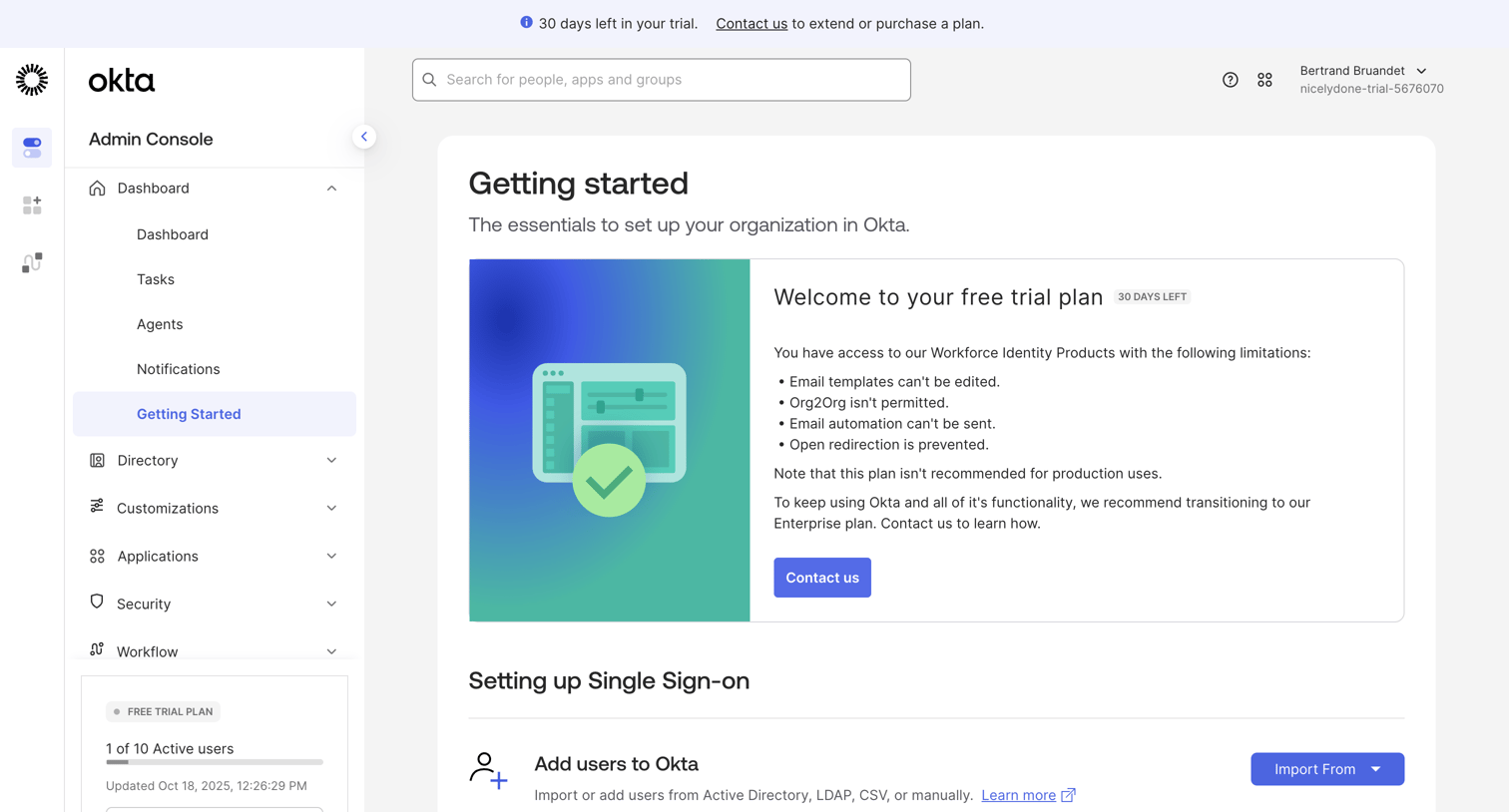The image size is (1509, 812).
Task: Click the search magnifier icon
Action: coord(430,80)
